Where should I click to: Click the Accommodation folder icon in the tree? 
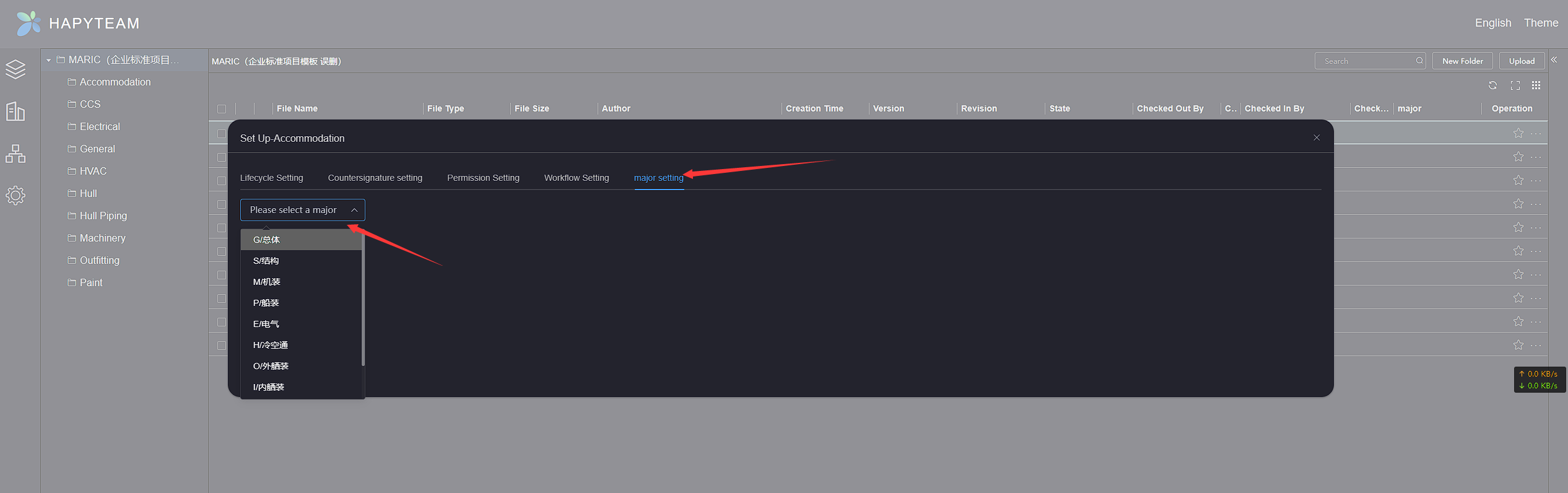coord(72,82)
